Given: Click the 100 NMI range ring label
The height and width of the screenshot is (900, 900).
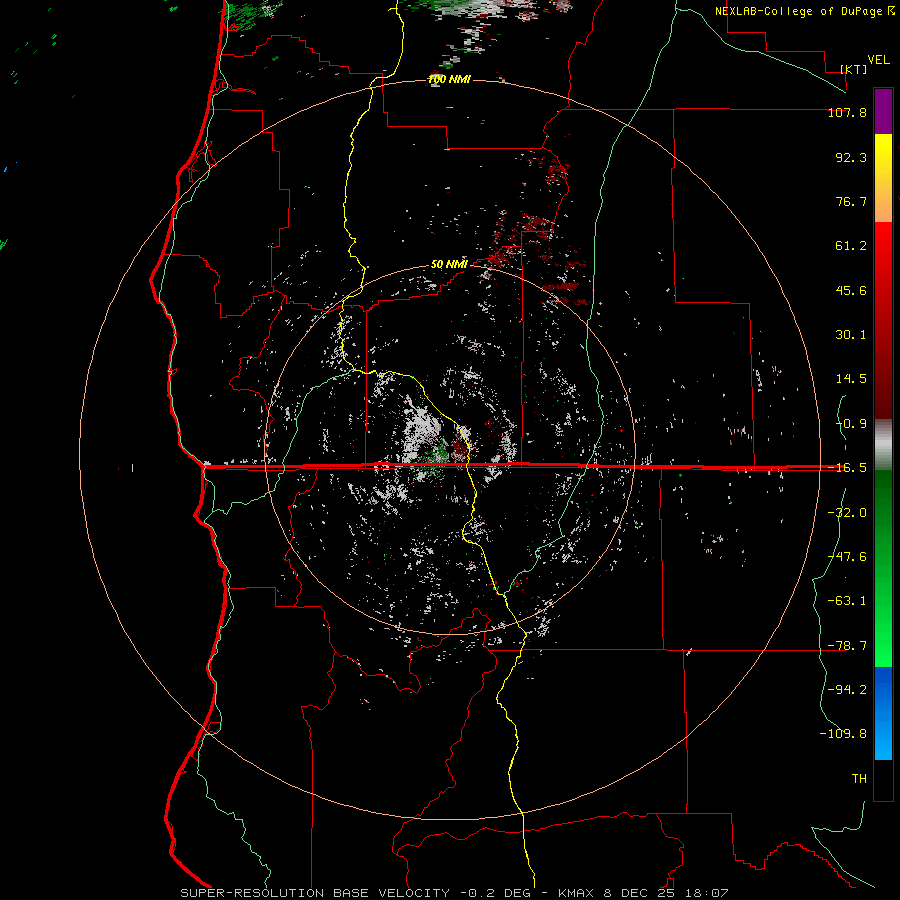Looking at the screenshot, I should 449,79.
